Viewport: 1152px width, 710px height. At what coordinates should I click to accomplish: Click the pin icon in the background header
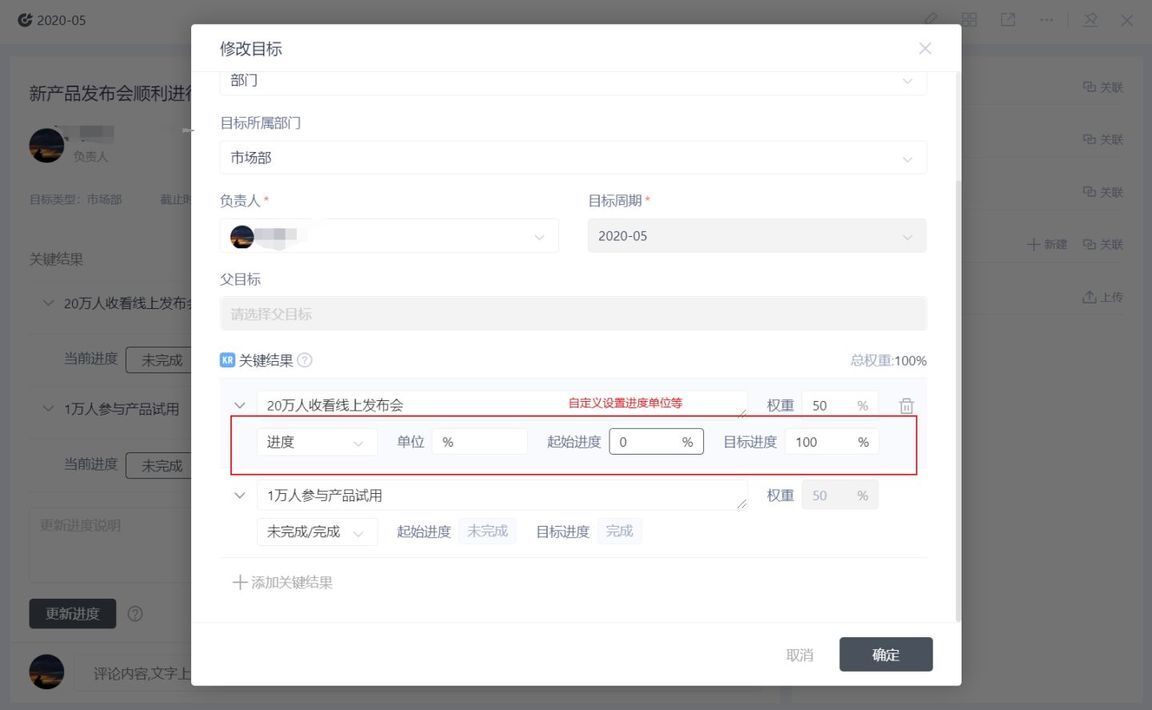[x=1090, y=20]
